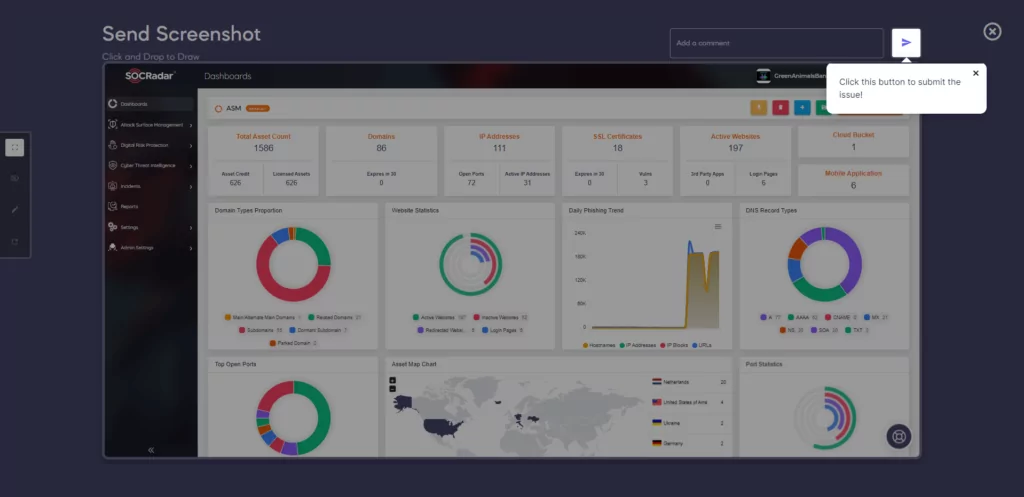Open the Daily Phishing Trend chart menu
Screen dimensions: 1024x497
(x=718, y=227)
